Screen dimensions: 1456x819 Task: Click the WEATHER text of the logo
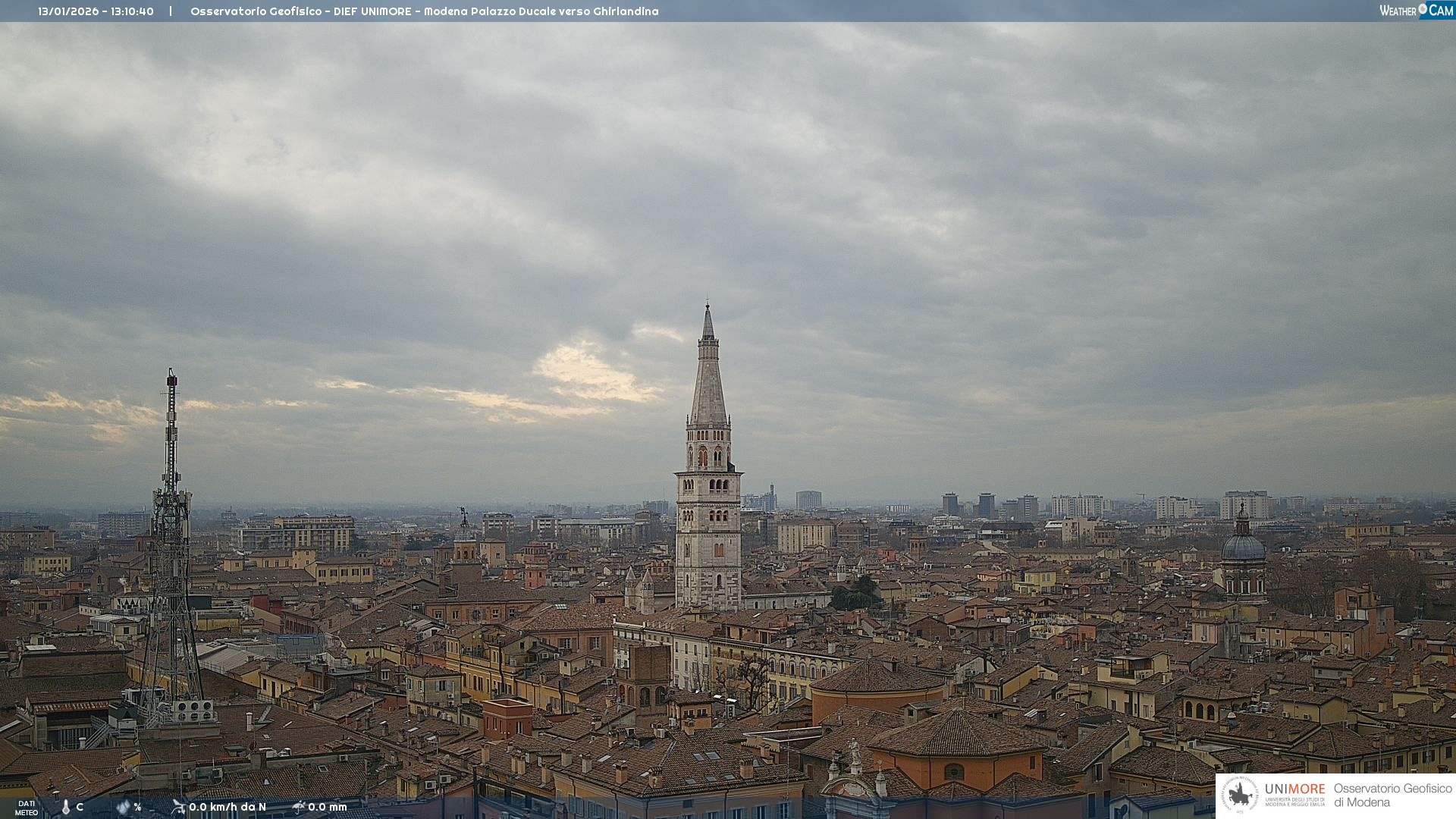click(x=1398, y=11)
